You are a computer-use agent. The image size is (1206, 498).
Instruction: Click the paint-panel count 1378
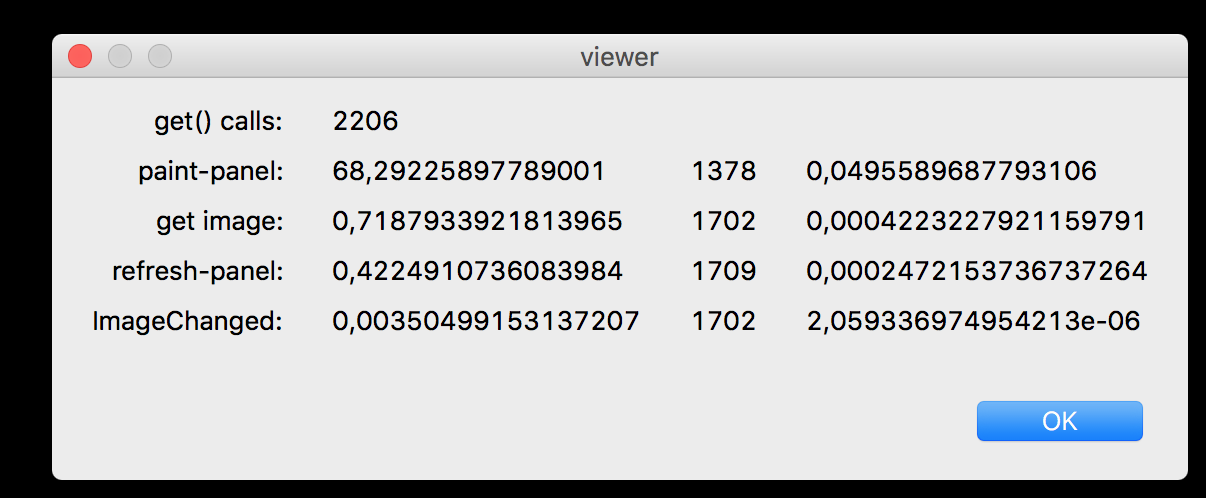click(x=723, y=172)
